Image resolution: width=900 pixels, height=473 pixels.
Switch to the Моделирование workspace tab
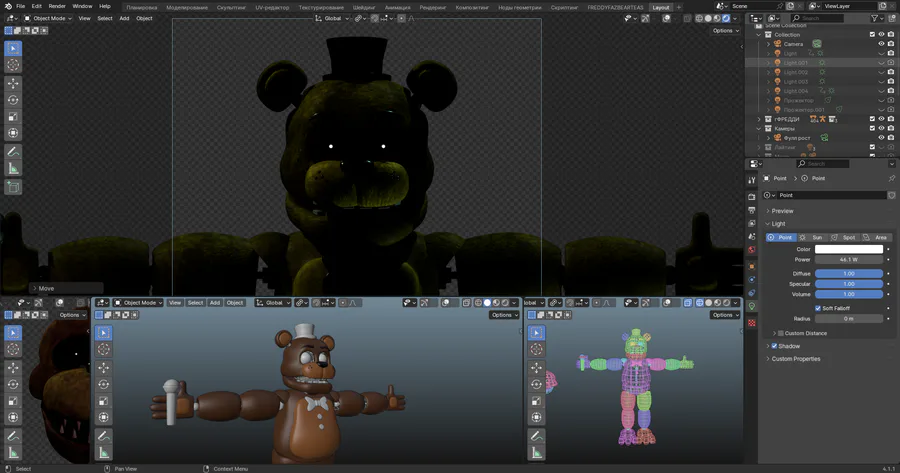click(187, 7)
